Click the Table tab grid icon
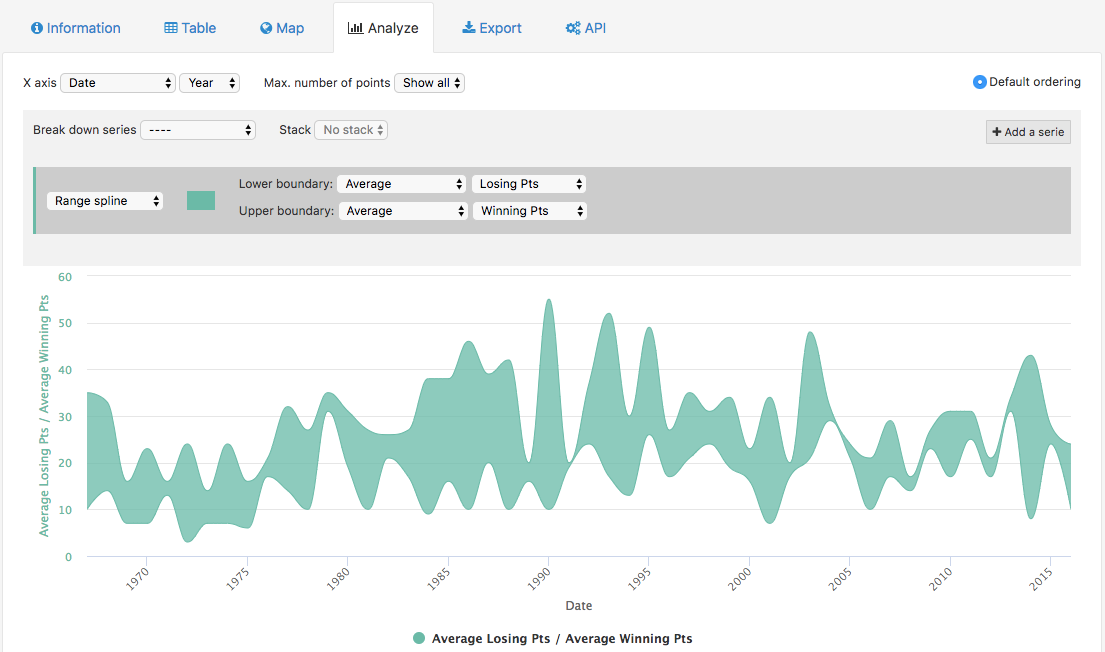Screen dimensions: 1105x652 coord(171,28)
